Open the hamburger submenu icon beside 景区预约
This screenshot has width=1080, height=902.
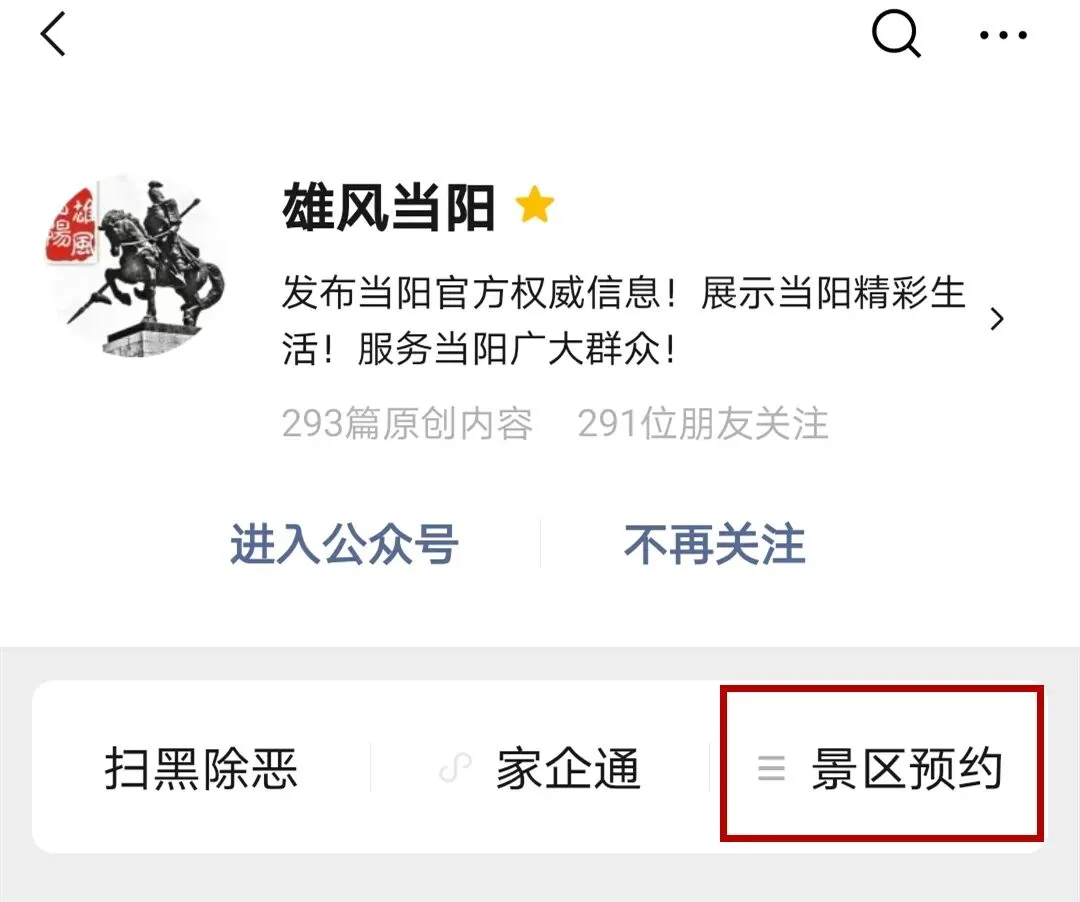point(771,768)
